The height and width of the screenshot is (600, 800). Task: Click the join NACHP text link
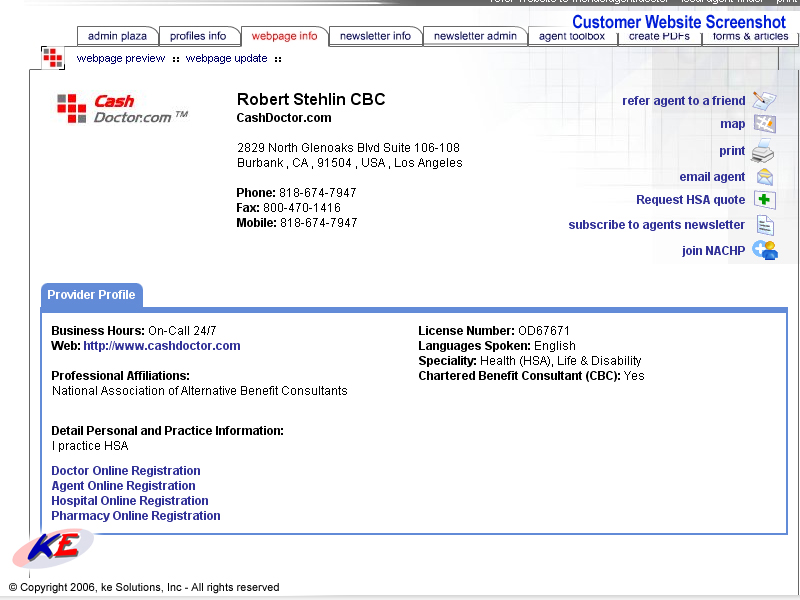point(713,251)
